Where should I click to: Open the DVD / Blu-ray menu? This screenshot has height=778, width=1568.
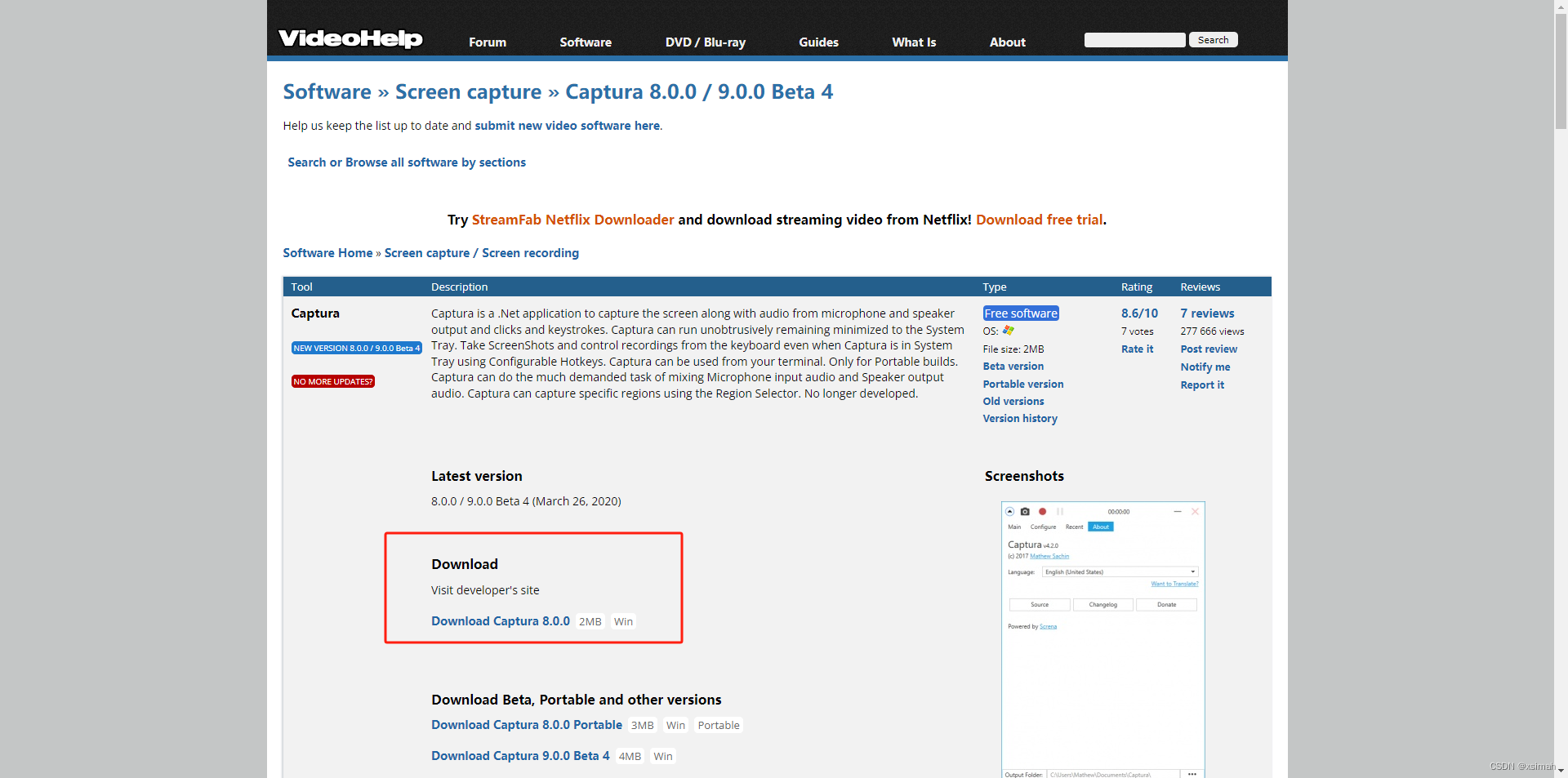click(x=706, y=42)
